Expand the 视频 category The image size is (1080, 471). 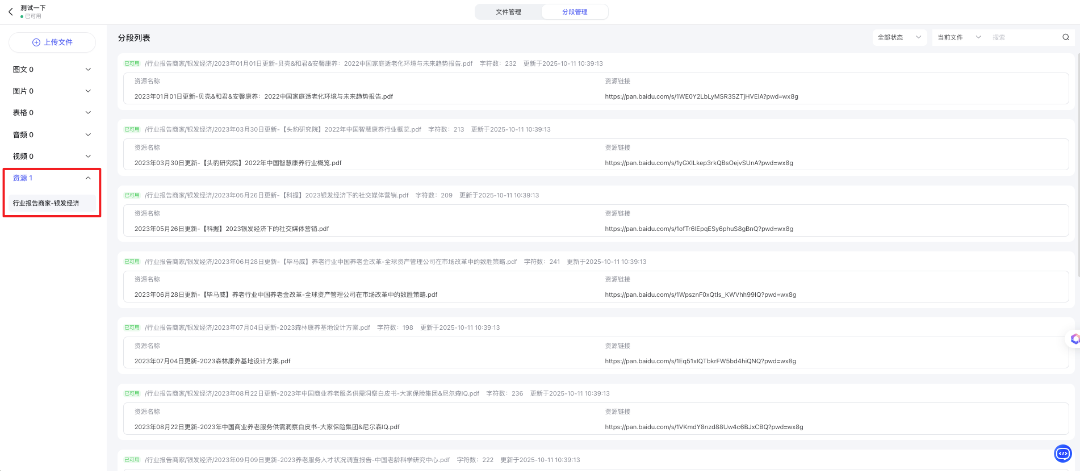[89, 156]
